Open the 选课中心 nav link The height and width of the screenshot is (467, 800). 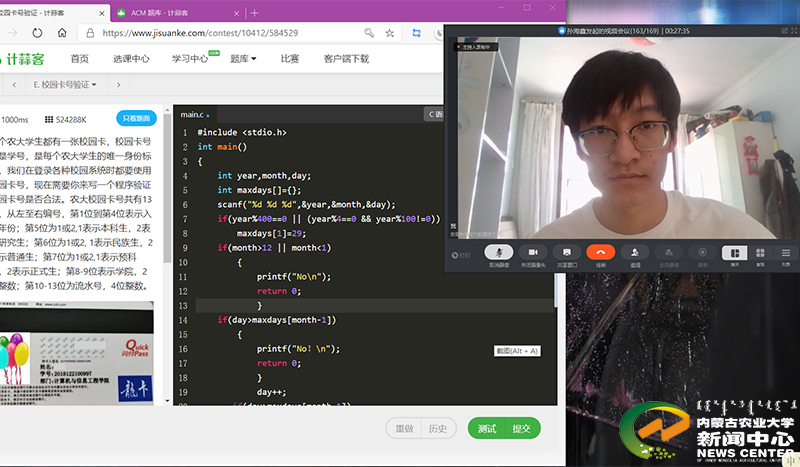point(131,59)
